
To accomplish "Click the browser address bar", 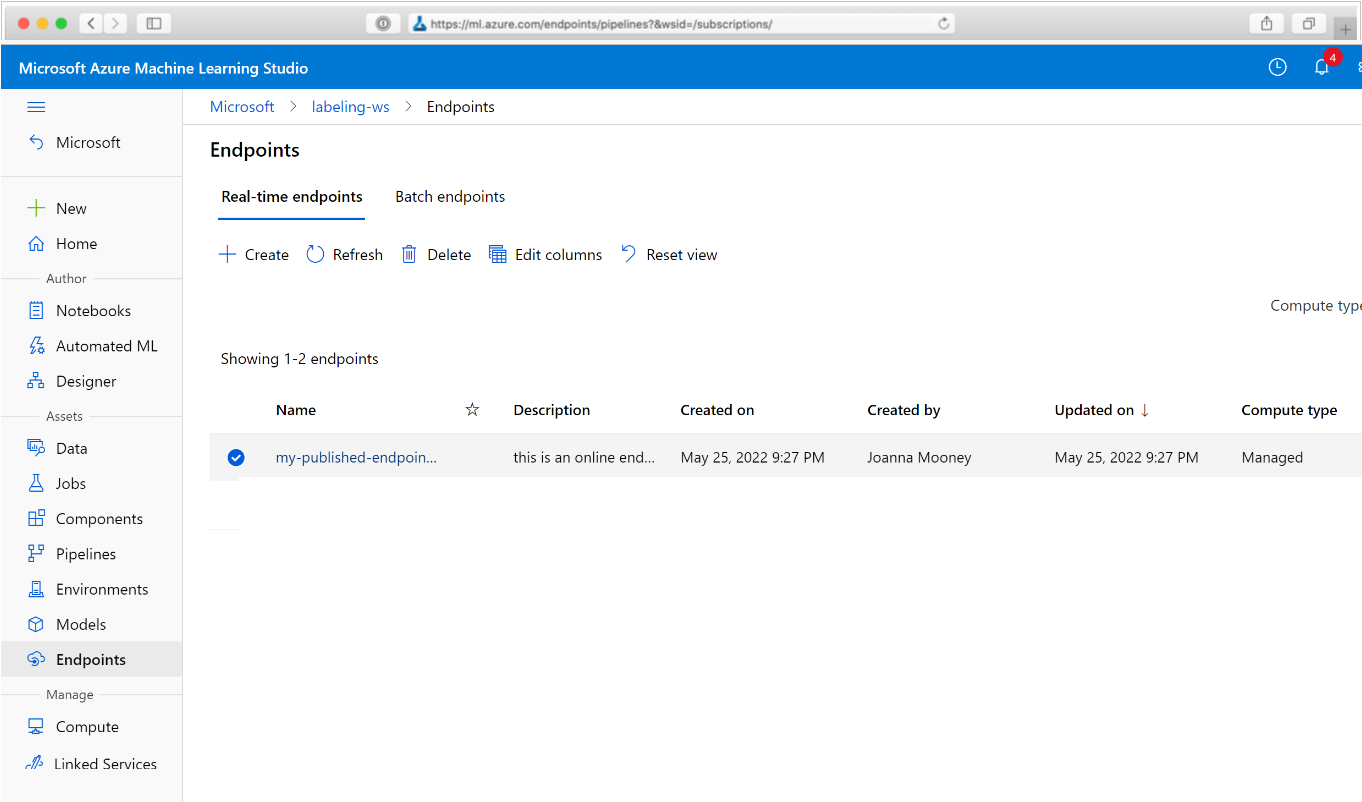I will point(680,24).
